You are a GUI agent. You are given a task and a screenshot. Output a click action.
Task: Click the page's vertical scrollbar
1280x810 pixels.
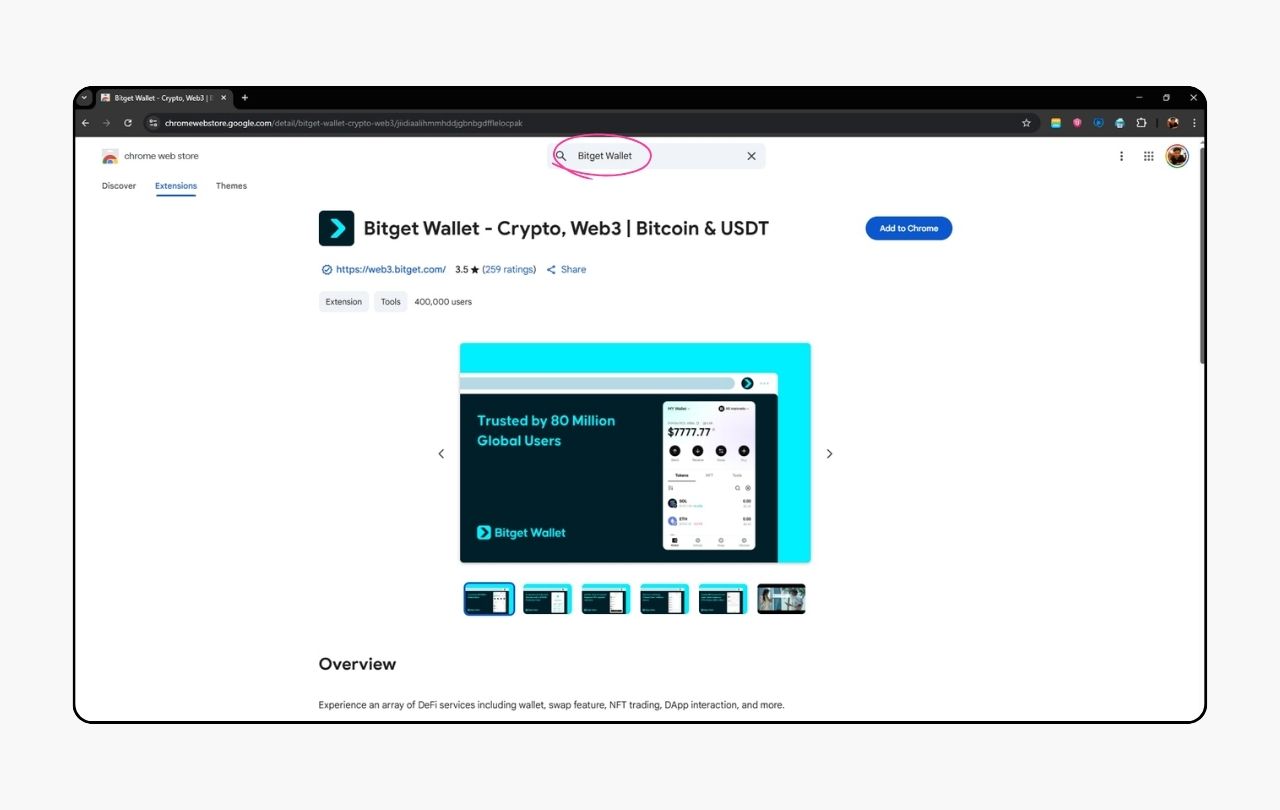pyautogui.click(x=1201, y=256)
